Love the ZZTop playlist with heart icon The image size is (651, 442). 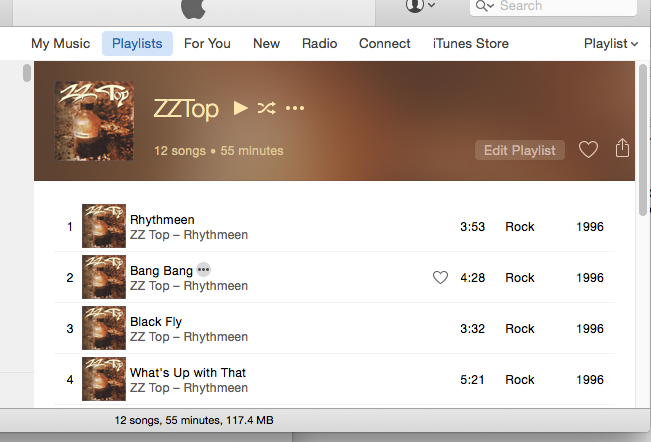[588, 149]
